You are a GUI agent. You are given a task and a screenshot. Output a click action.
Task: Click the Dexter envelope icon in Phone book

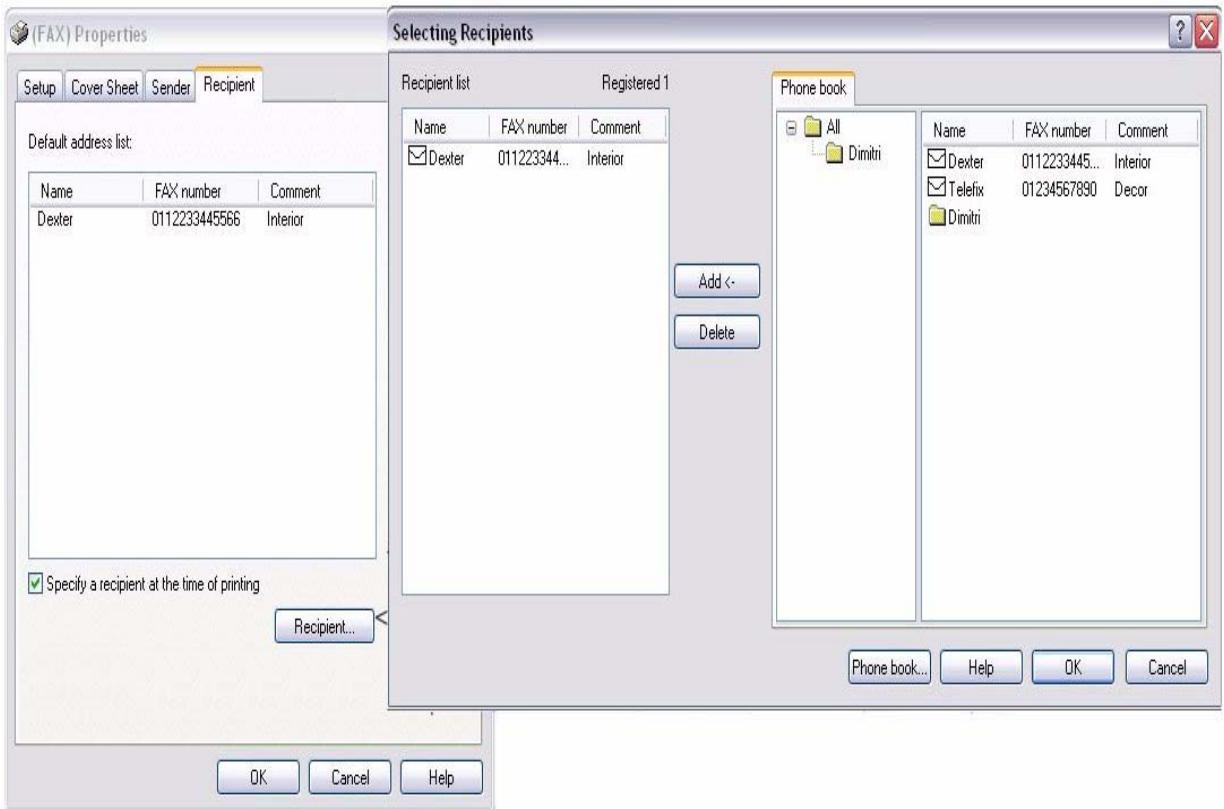[x=936, y=160]
